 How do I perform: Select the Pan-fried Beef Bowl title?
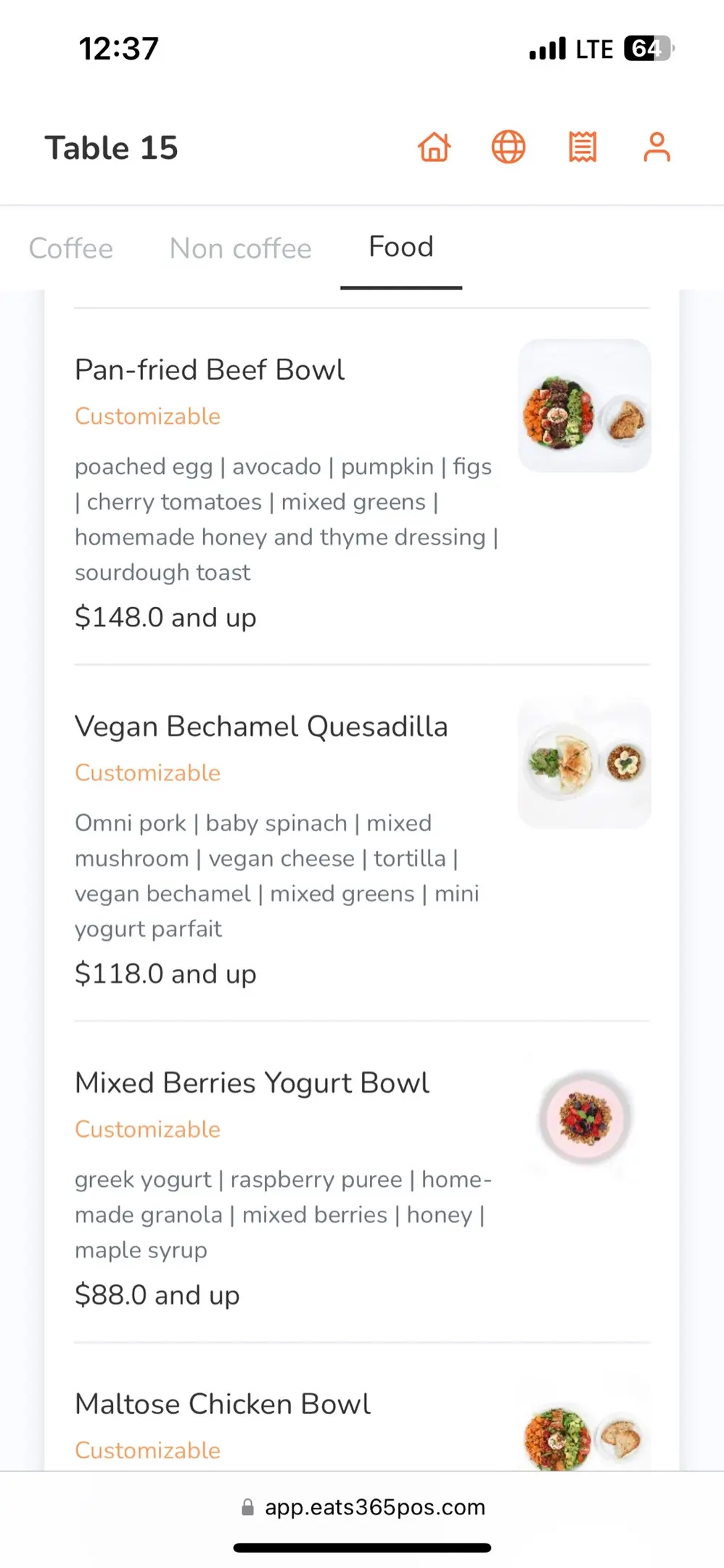tap(210, 369)
